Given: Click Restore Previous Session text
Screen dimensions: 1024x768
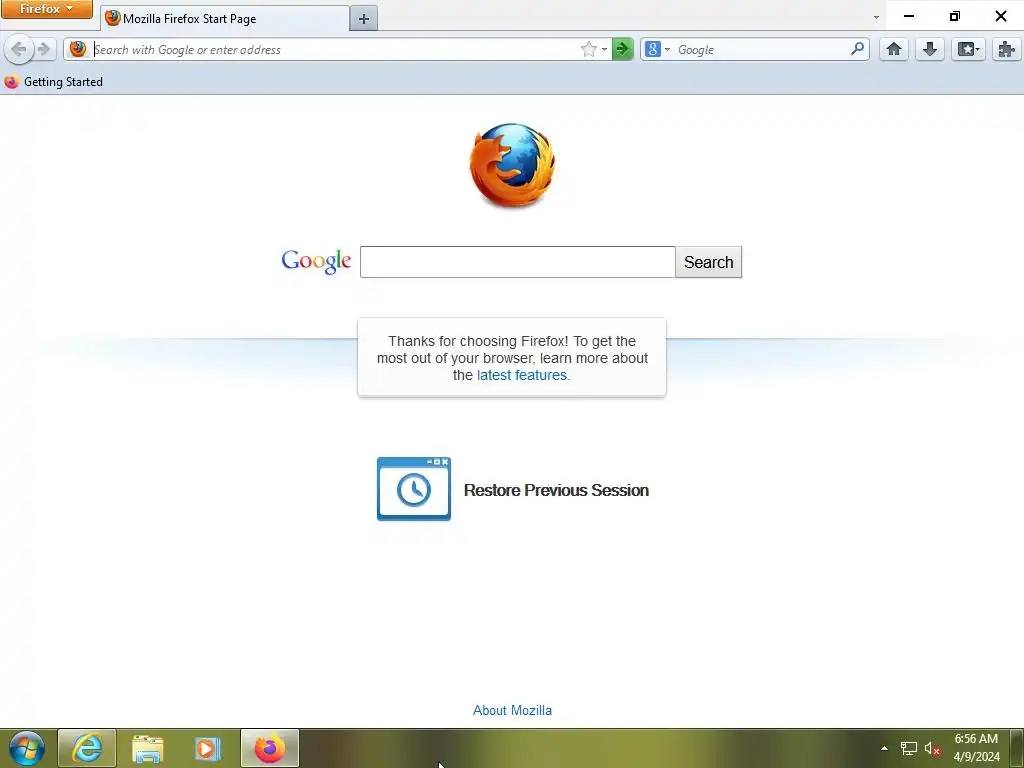Looking at the screenshot, I should (556, 490).
